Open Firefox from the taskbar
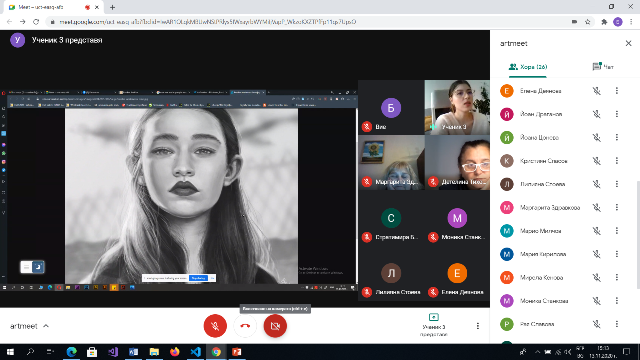 tap(175, 351)
